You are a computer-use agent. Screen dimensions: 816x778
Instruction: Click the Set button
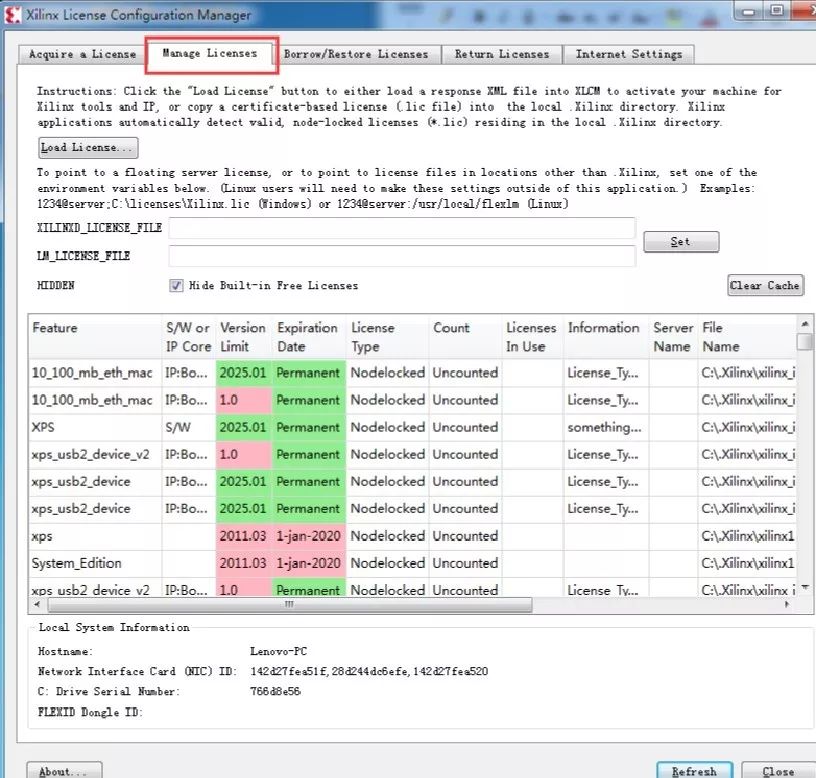(x=681, y=242)
